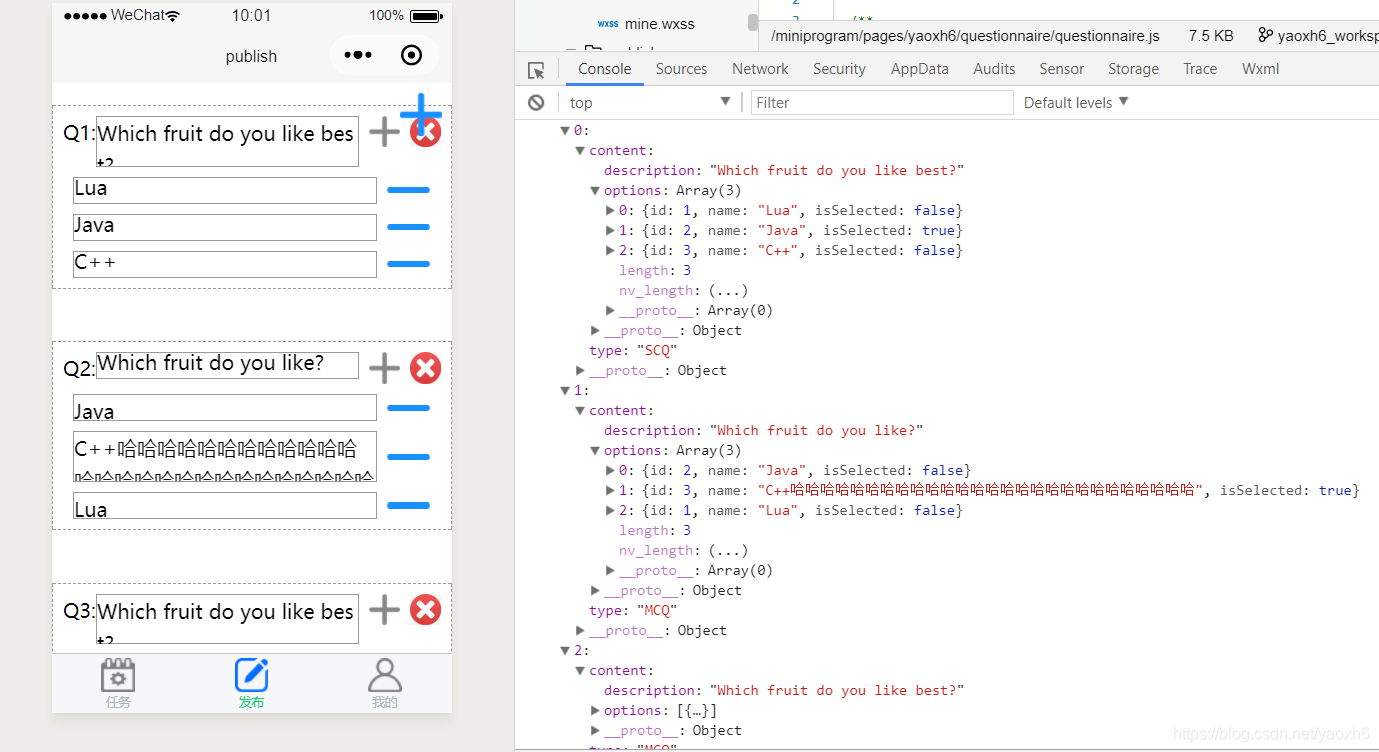Collapse array item 1: in console
Viewport: 1379px width, 752px height.
tap(565, 390)
